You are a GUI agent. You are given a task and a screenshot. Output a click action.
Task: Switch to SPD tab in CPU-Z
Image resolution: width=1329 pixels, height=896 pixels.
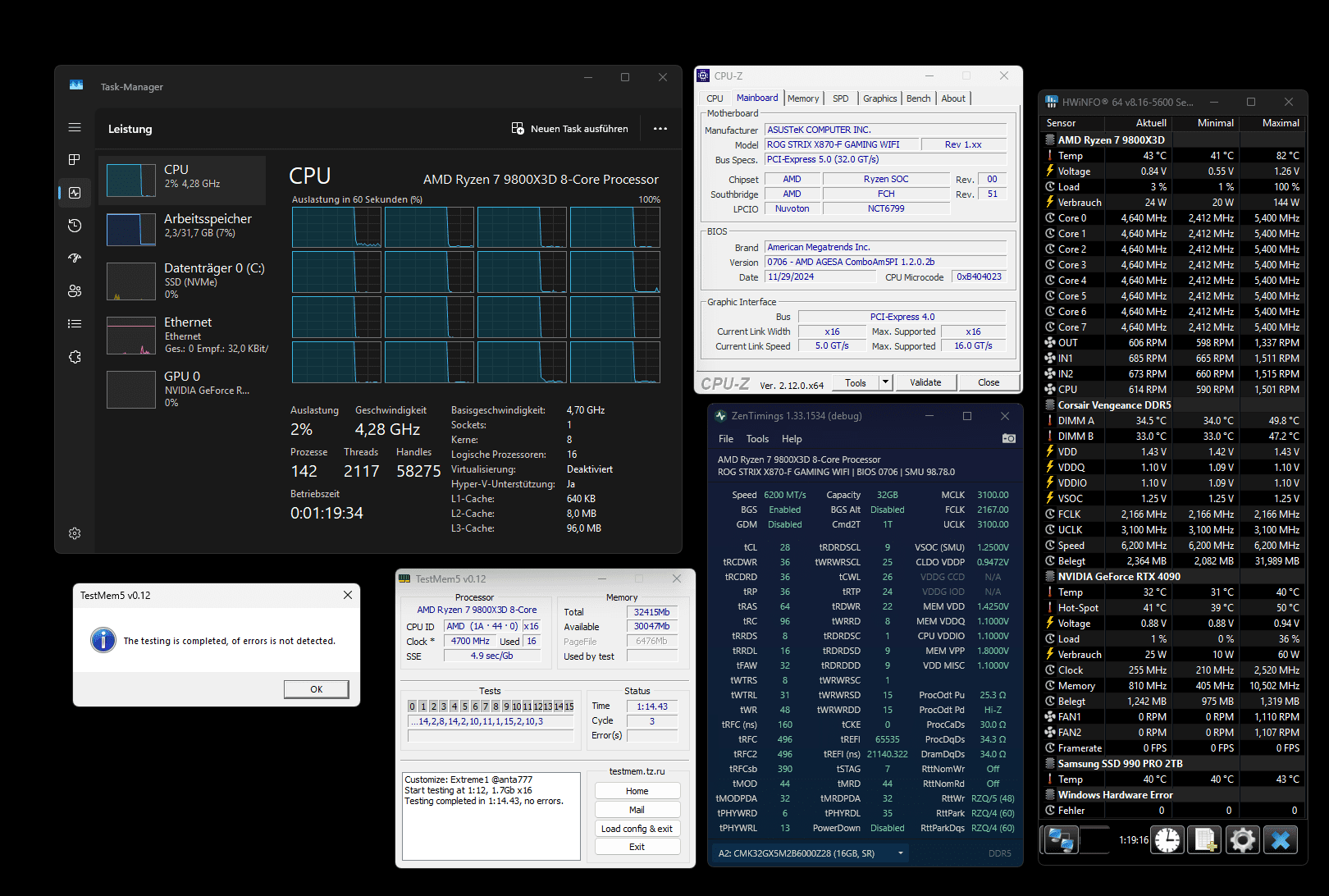point(841,98)
